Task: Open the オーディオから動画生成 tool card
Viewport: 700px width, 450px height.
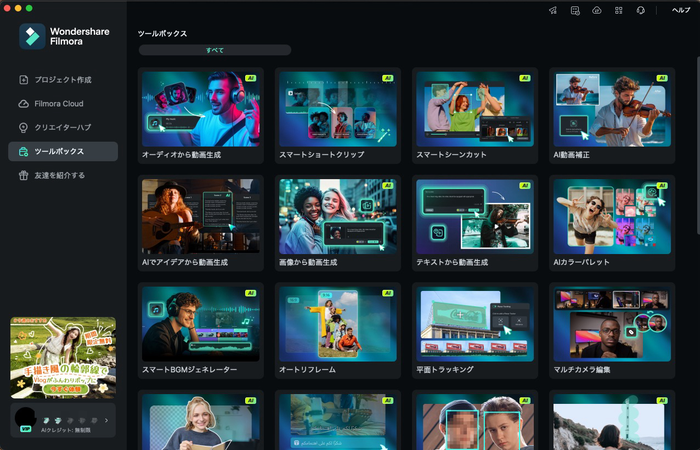Action: point(201,110)
